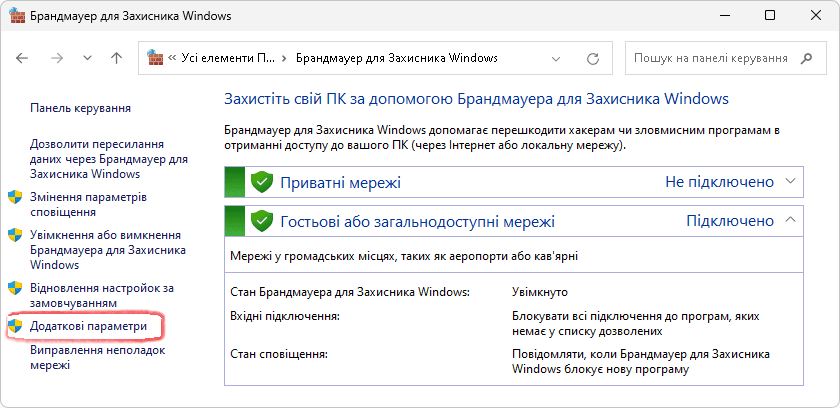Click 'Брандмауер для Захисника Windows' breadcrumb

[396, 58]
